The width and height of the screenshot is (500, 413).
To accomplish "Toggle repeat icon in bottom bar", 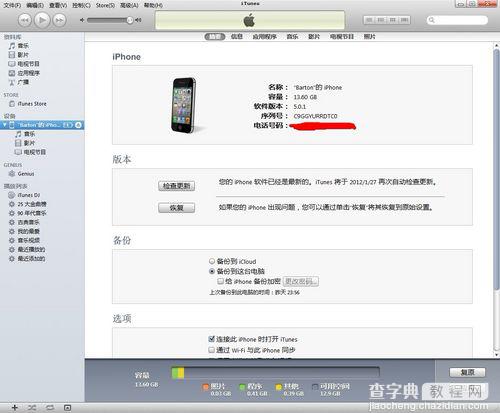I will pyautogui.click(x=50, y=407).
